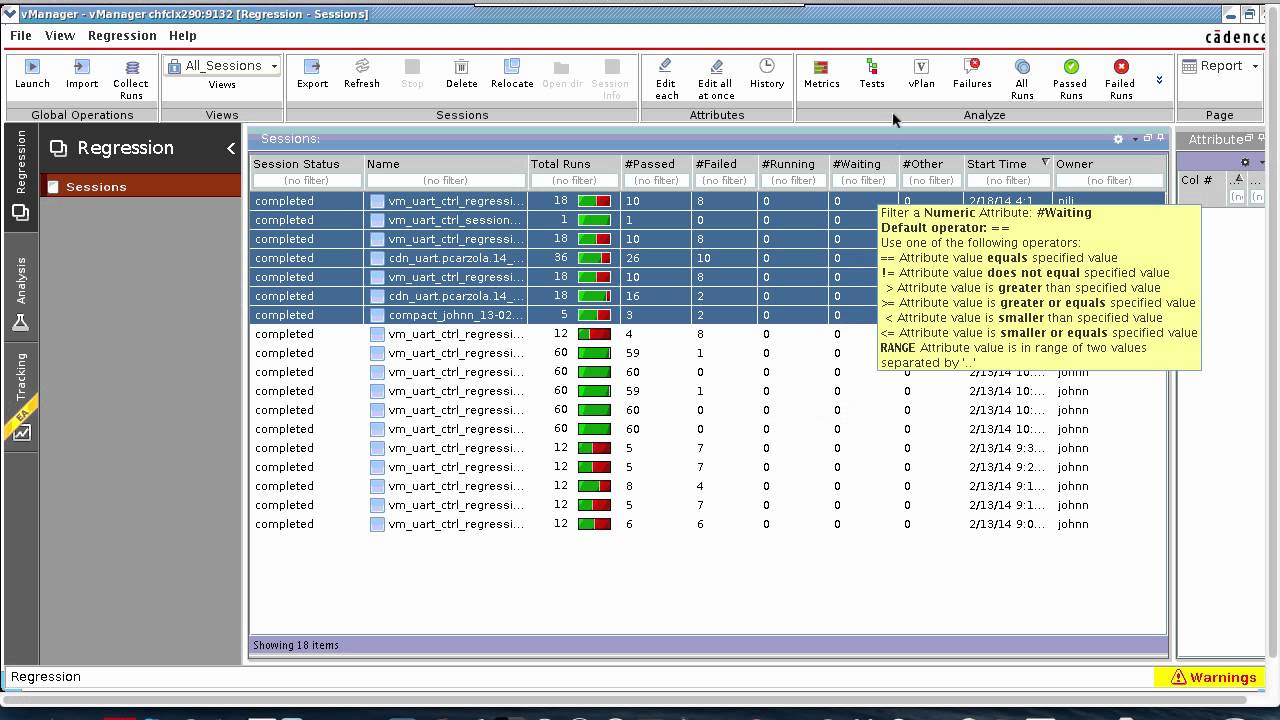Click the Owner filter field
This screenshot has width=1280, height=720.
(x=1109, y=181)
